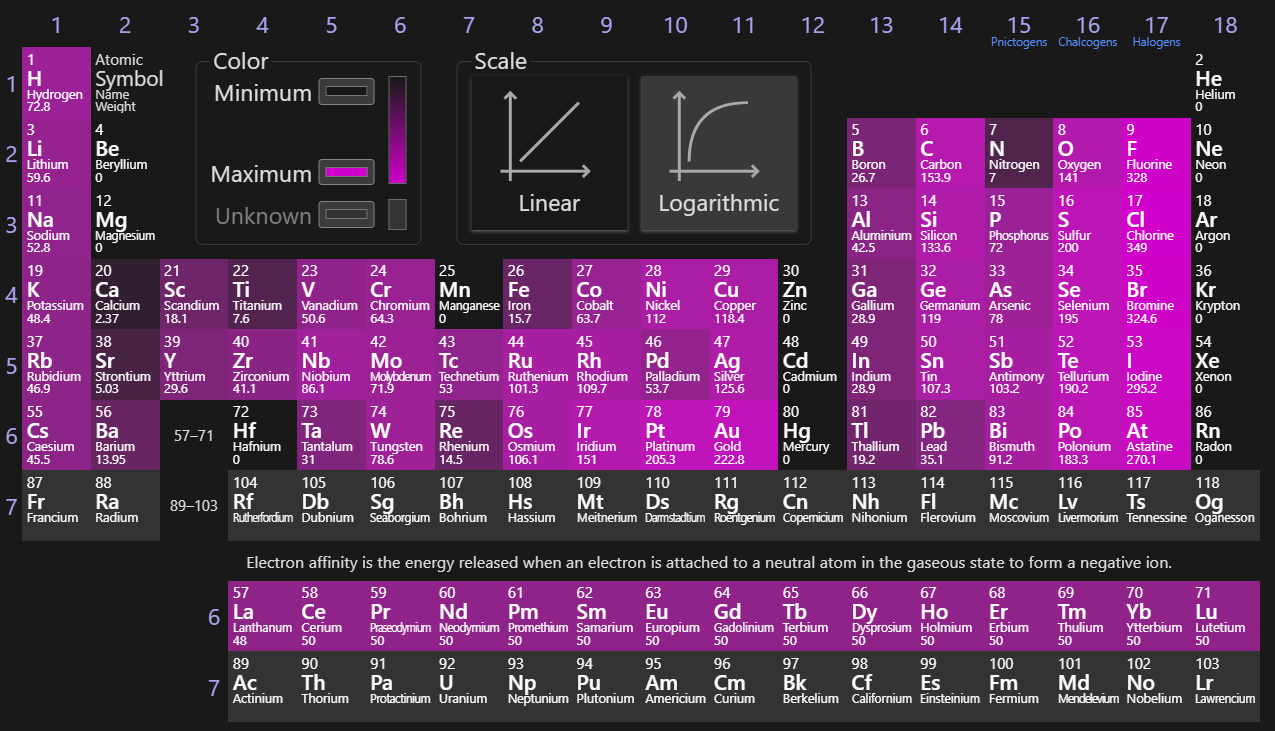1275x731 pixels.
Task: Click the Unknown color swatch
Action: pyautogui.click(x=346, y=214)
